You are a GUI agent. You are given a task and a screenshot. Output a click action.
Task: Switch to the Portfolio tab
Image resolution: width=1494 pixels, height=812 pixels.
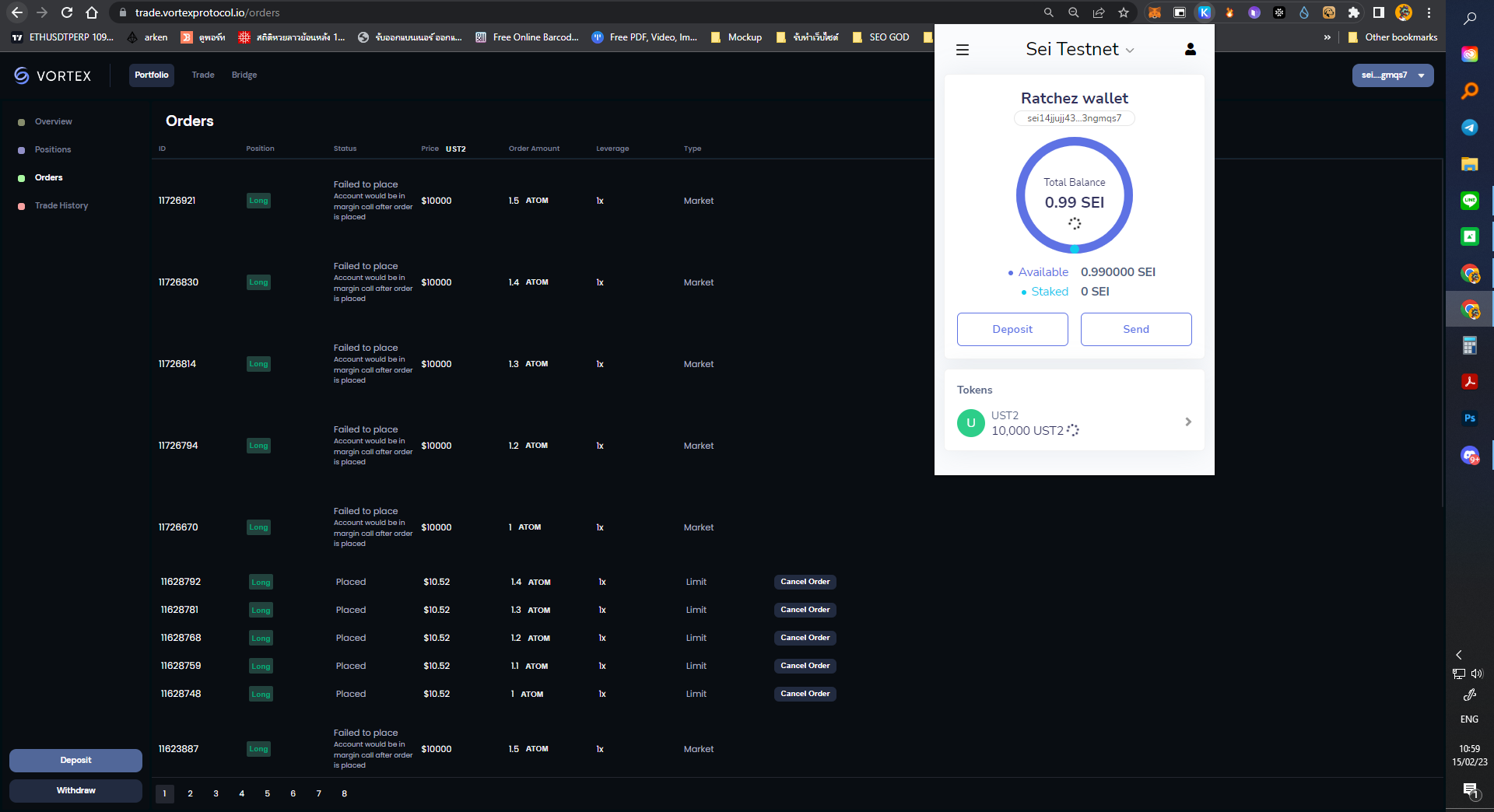point(152,75)
